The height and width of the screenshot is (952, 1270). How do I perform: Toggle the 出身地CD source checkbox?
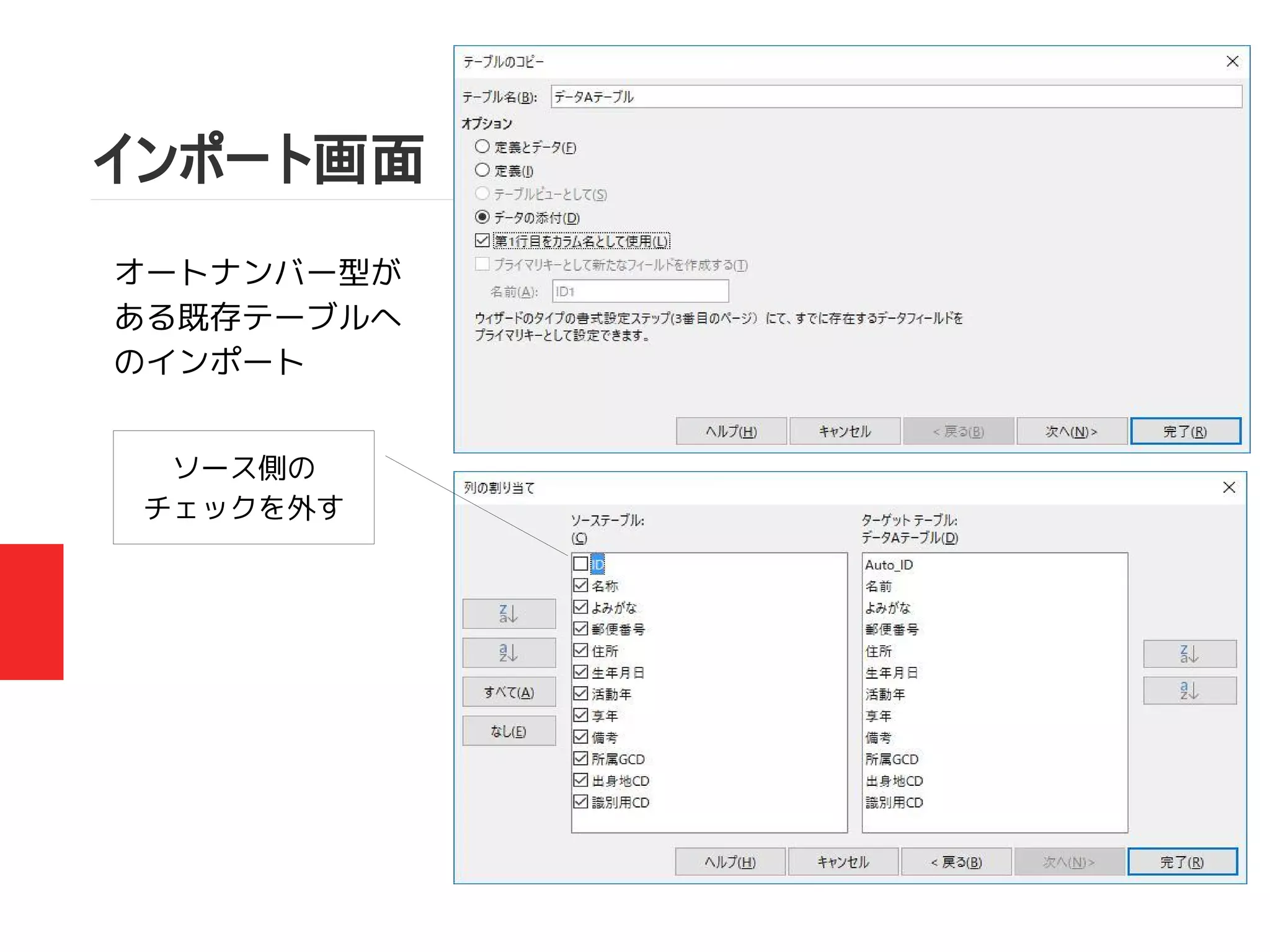(580, 780)
